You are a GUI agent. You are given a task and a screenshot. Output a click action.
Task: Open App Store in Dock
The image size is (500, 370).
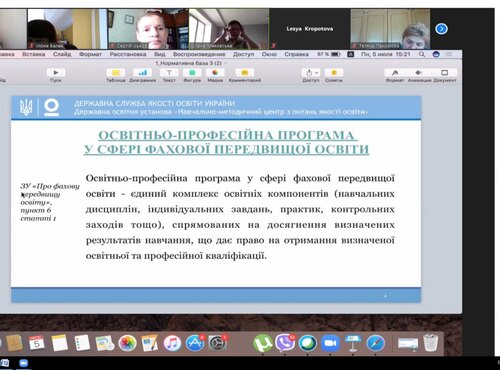coord(195,343)
